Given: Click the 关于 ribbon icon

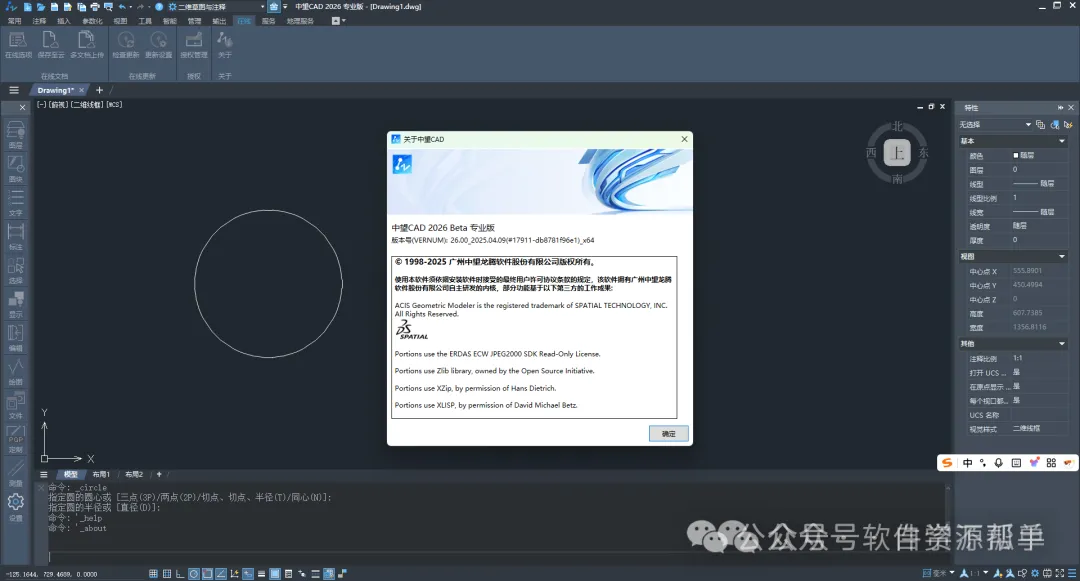Looking at the screenshot, I should pos(225,45).
